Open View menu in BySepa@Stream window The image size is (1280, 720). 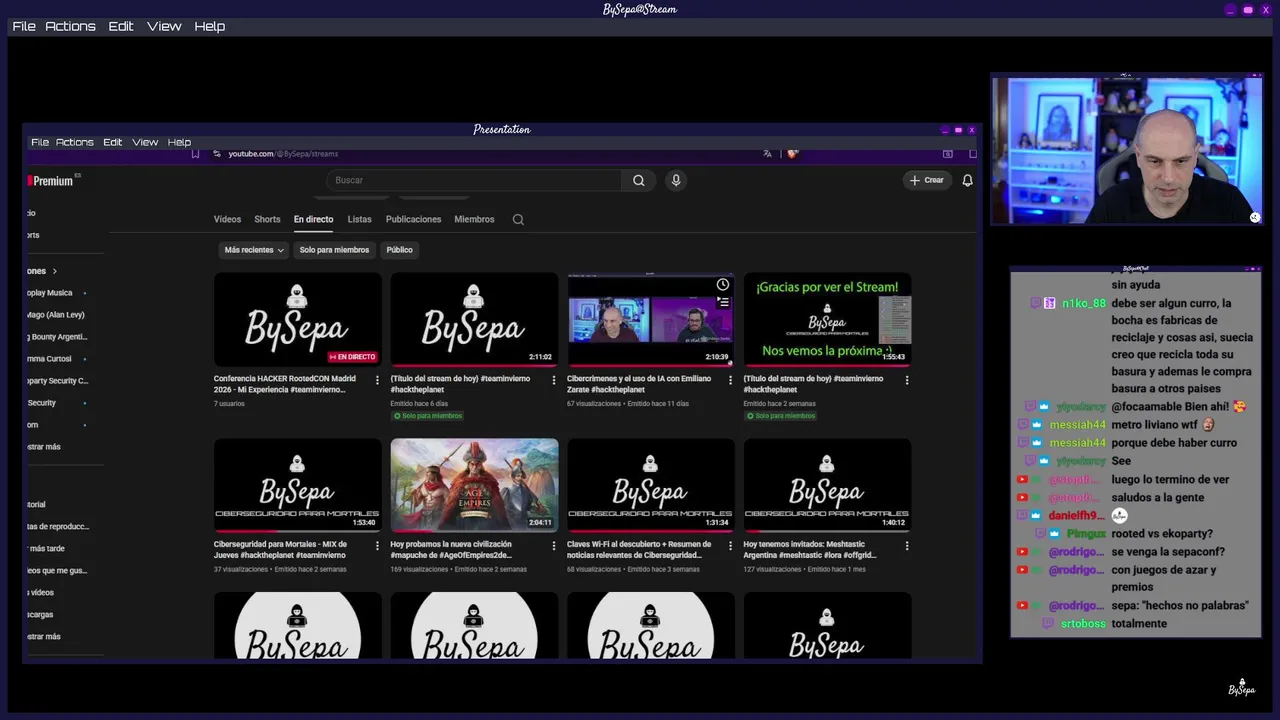coord(164,26)
